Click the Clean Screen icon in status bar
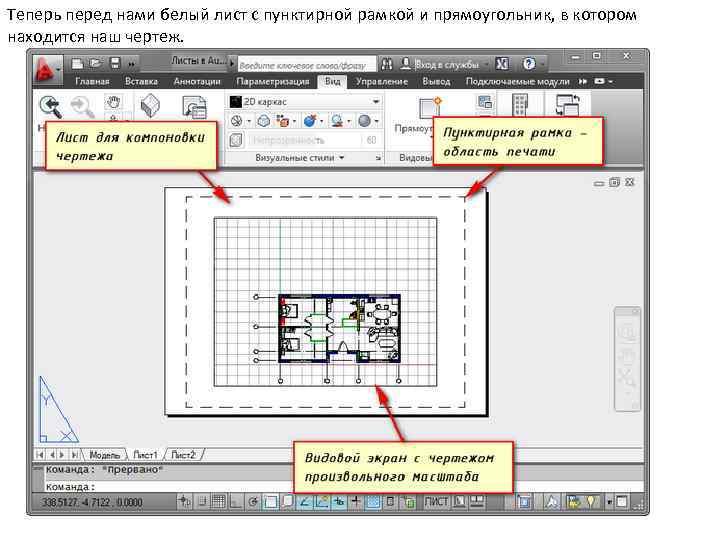The height and width of the screenshot is (540, 720). [622, 502]
